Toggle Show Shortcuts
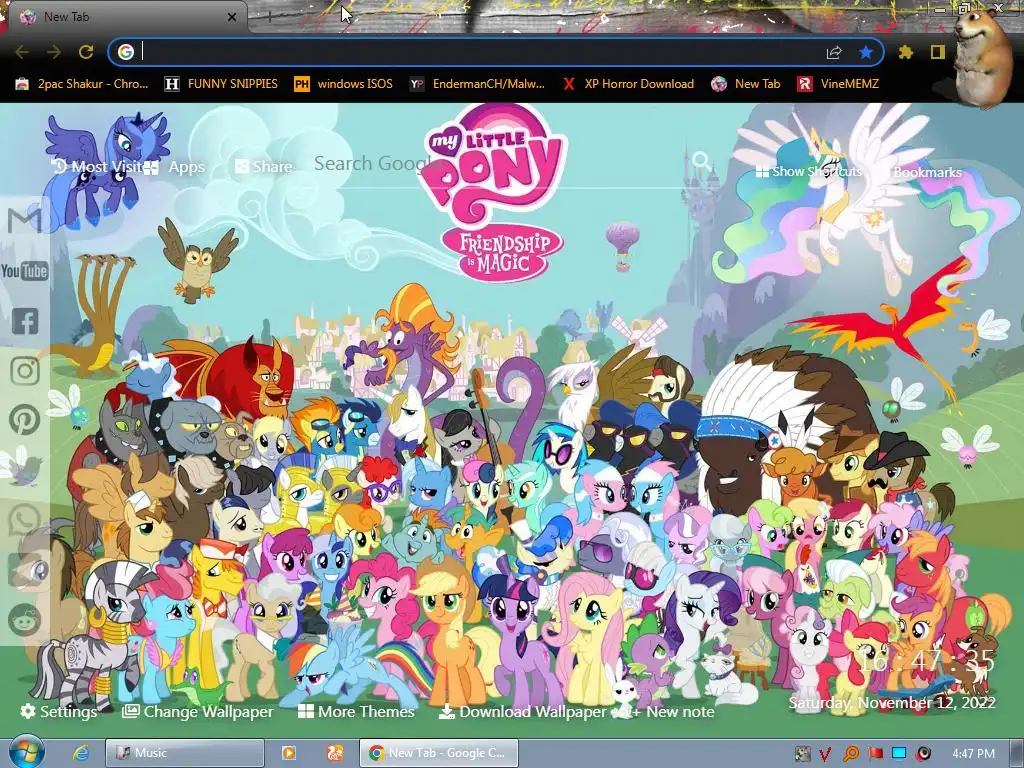 point(808,171)
